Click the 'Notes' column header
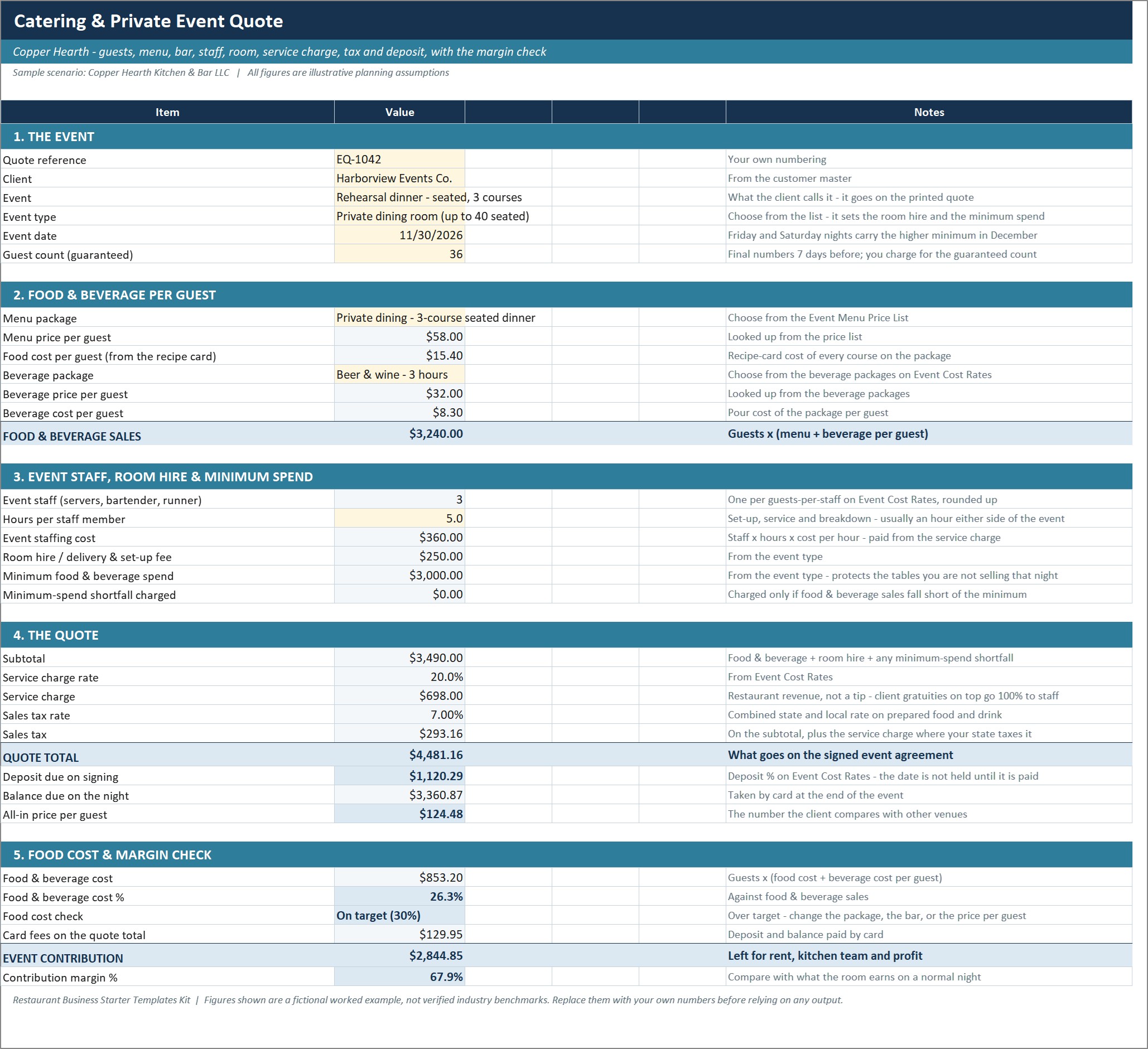 [x=929, y=112]
